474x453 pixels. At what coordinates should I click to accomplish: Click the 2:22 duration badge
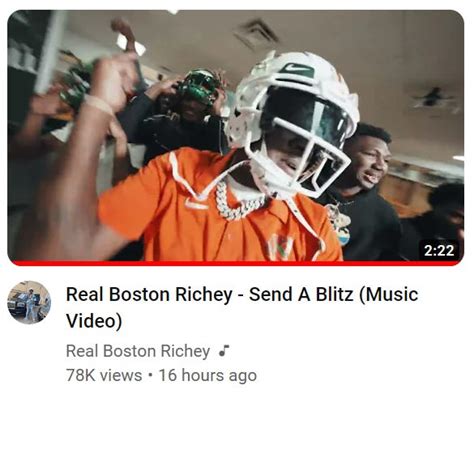click(x=439, y=250)
